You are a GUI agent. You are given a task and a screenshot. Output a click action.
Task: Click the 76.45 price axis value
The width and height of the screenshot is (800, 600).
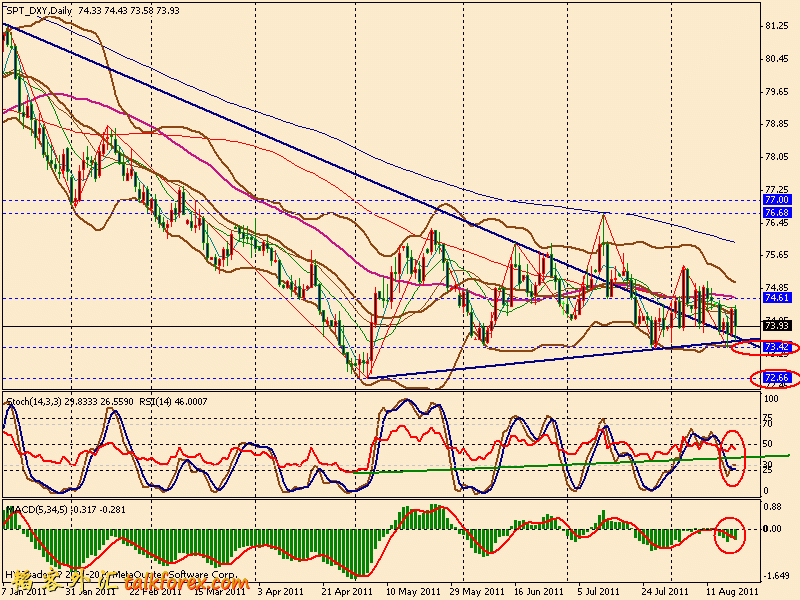tap(777, 222)
